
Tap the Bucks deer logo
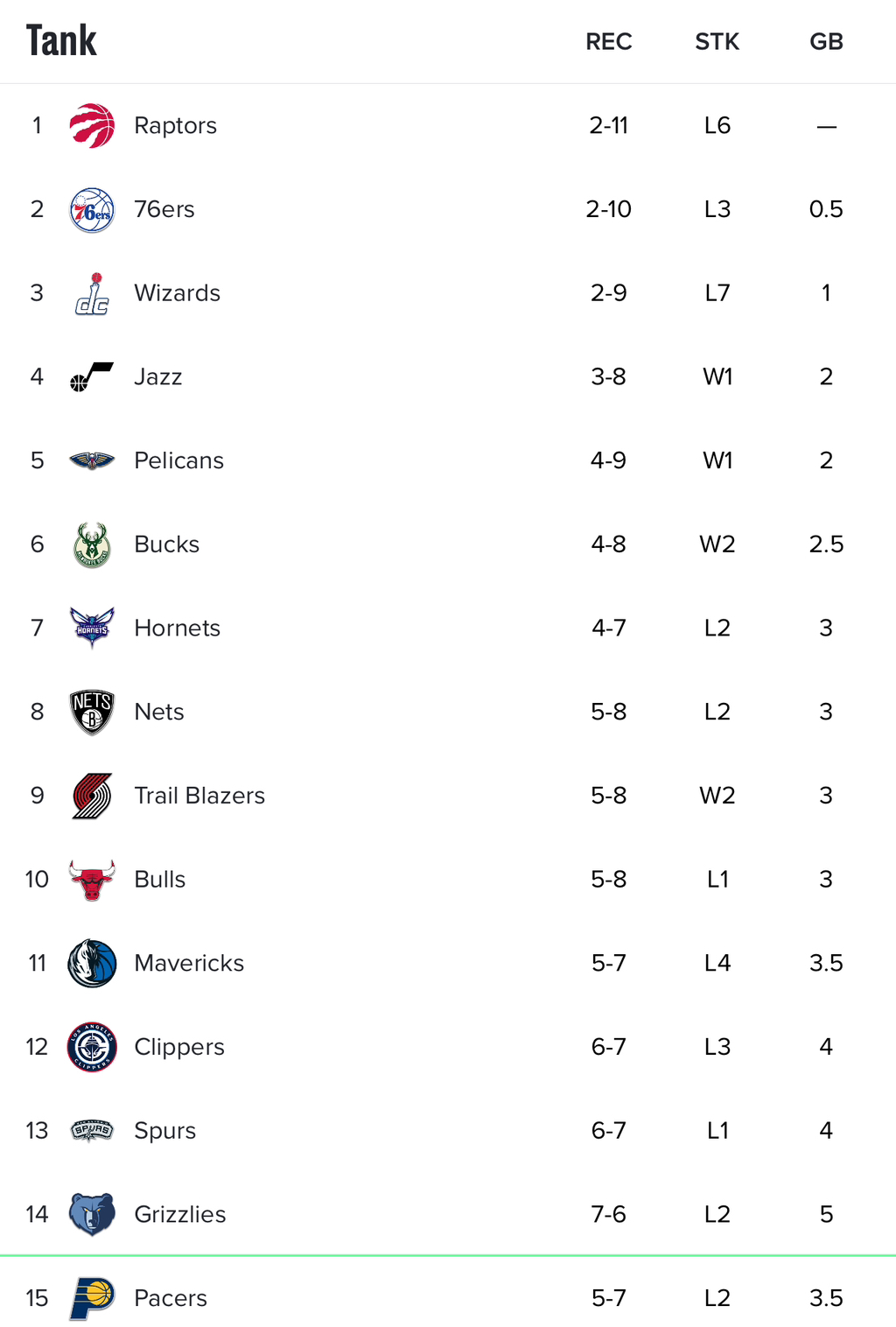[x=92, y=544]
